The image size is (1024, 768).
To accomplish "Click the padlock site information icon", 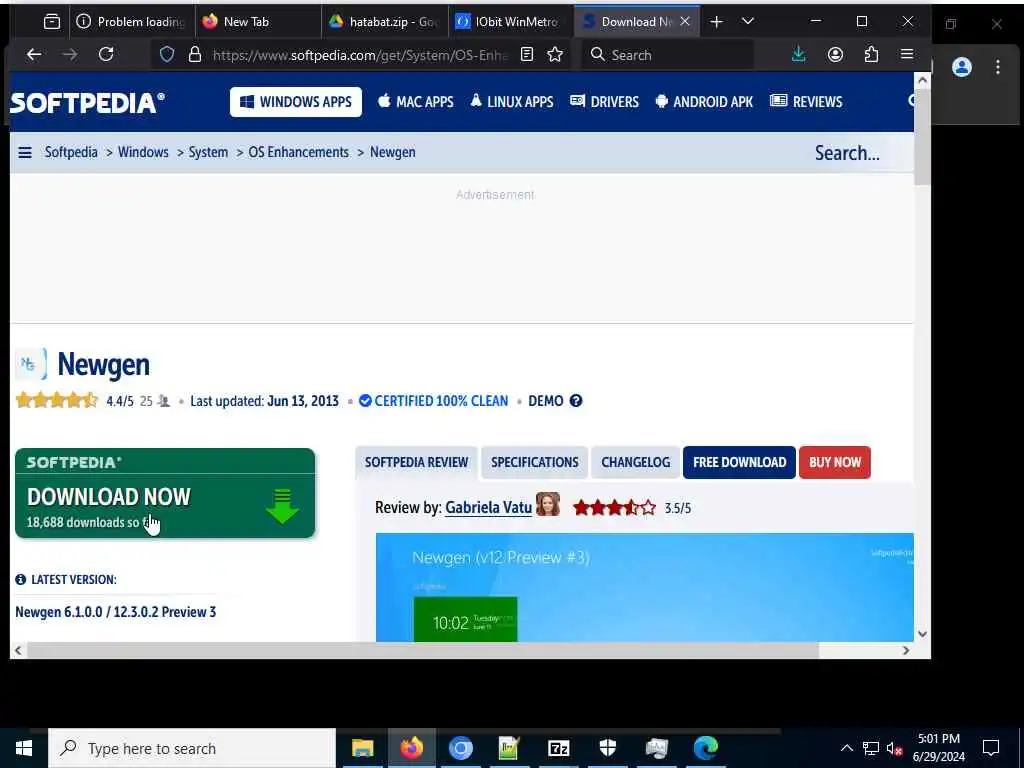I will click(195, 55).
